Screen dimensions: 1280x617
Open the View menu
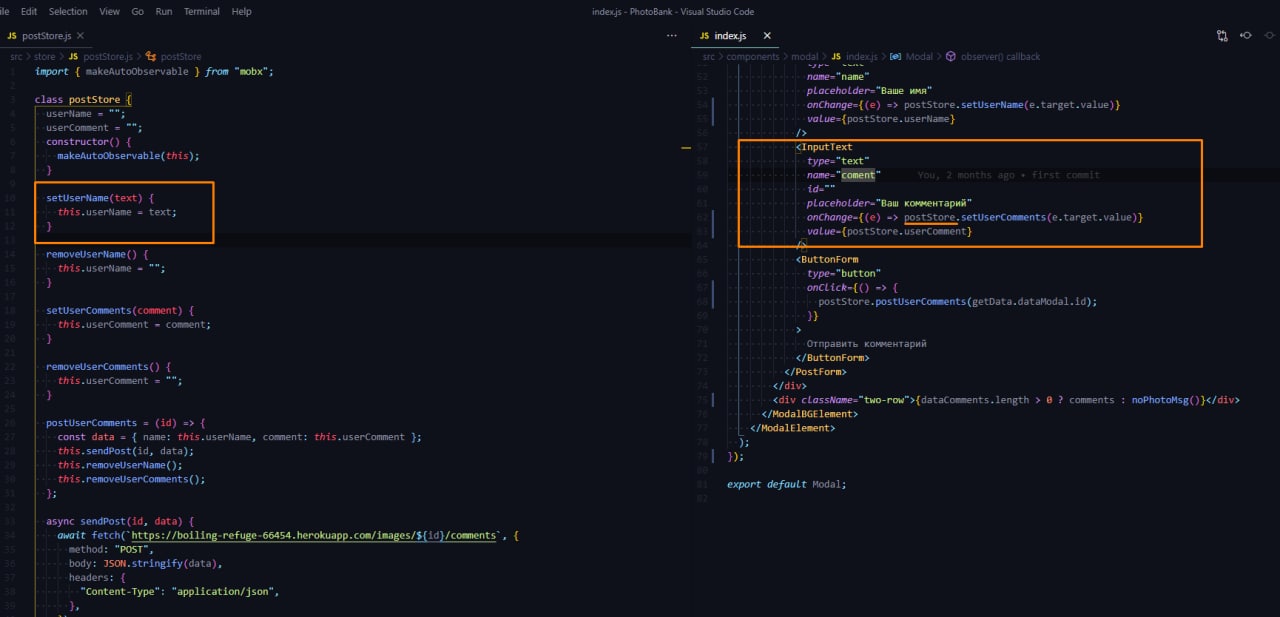click(110, 11)
